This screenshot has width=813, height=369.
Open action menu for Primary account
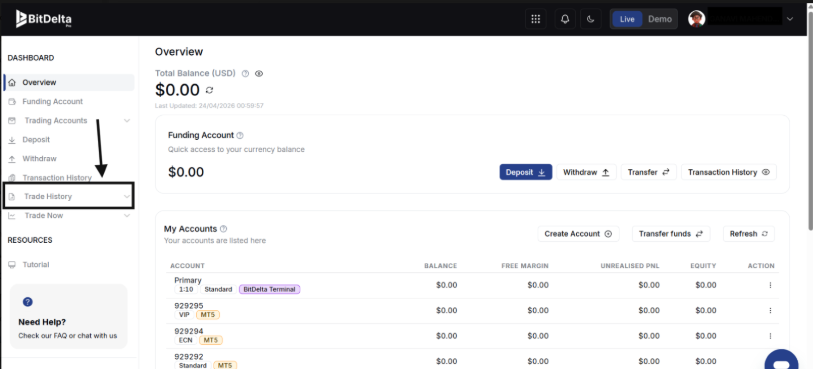tap(770, 285)
